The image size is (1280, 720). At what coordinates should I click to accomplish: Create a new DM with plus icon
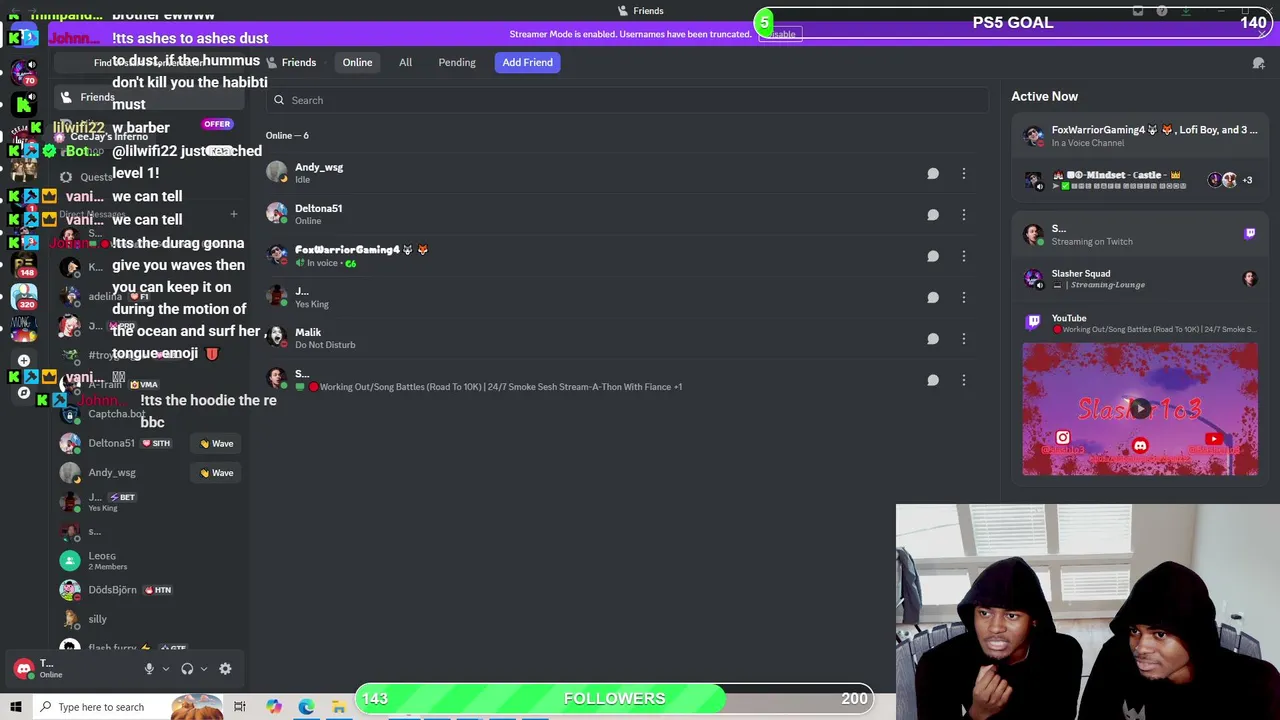coord(234,214)
